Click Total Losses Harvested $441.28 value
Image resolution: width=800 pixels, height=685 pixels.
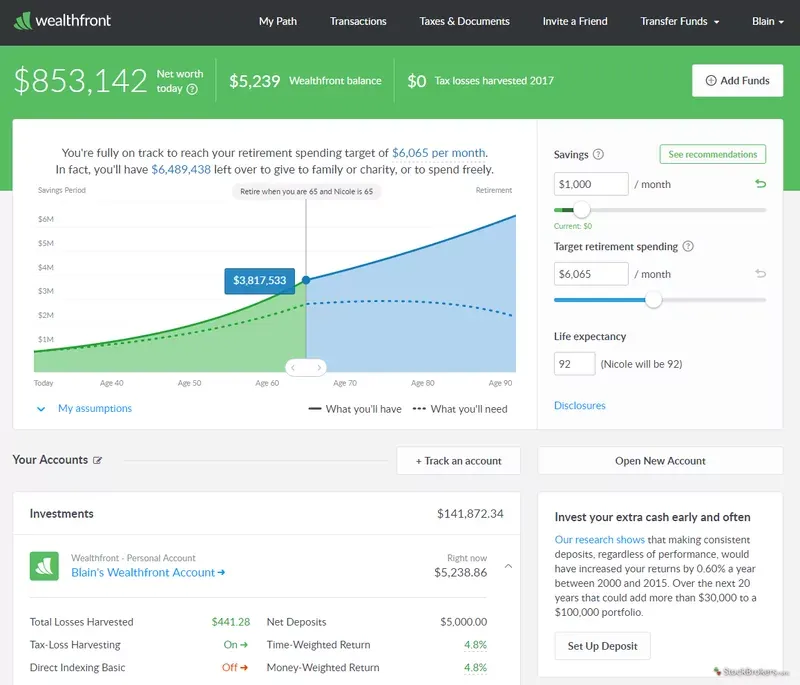tap(231, 622)
